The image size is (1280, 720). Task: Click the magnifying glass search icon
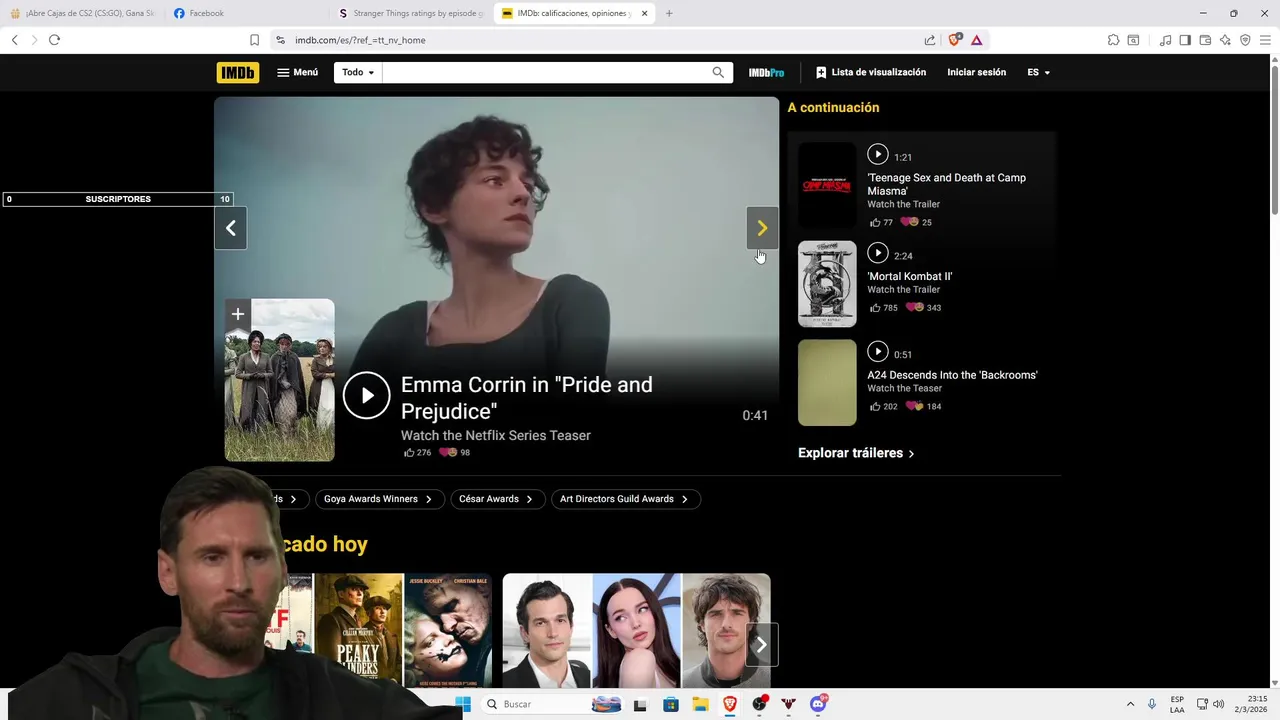click(718, 72)
